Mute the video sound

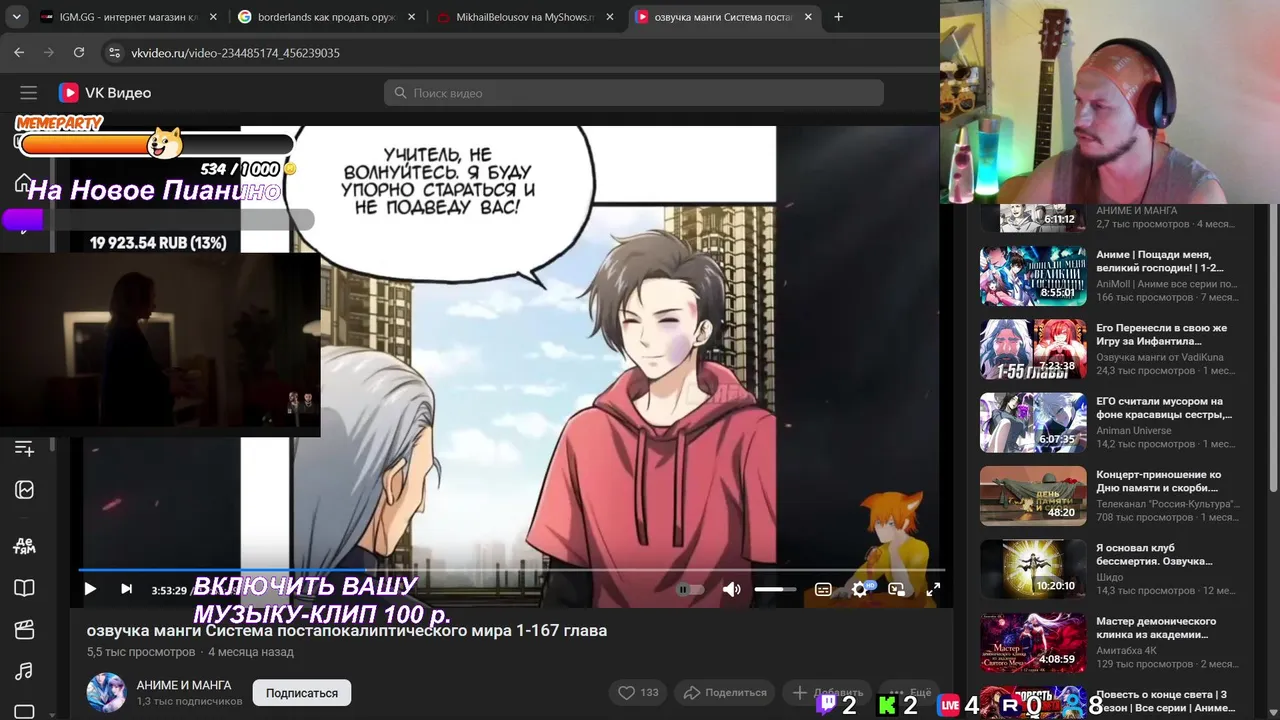pyautogui.click(x=732, y=589)
